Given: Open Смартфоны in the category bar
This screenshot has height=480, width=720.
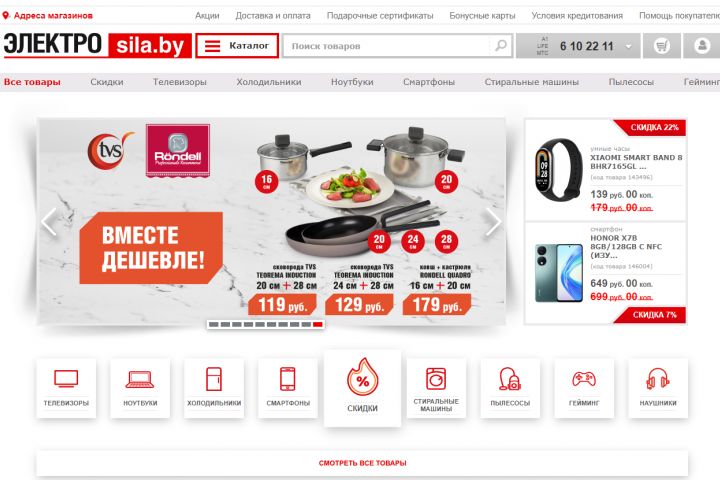Looking at the screenshot, I should click(429, 82).
